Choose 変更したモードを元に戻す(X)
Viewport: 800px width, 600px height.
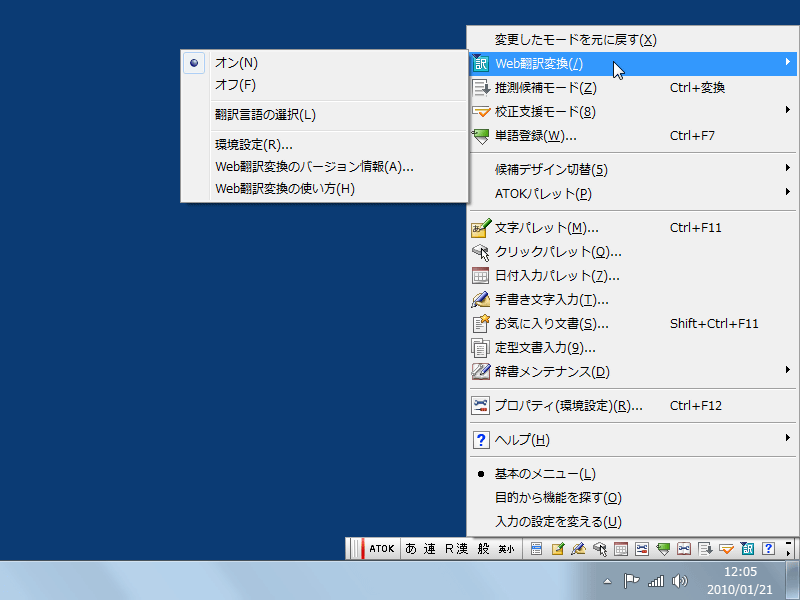coord(633,40)
